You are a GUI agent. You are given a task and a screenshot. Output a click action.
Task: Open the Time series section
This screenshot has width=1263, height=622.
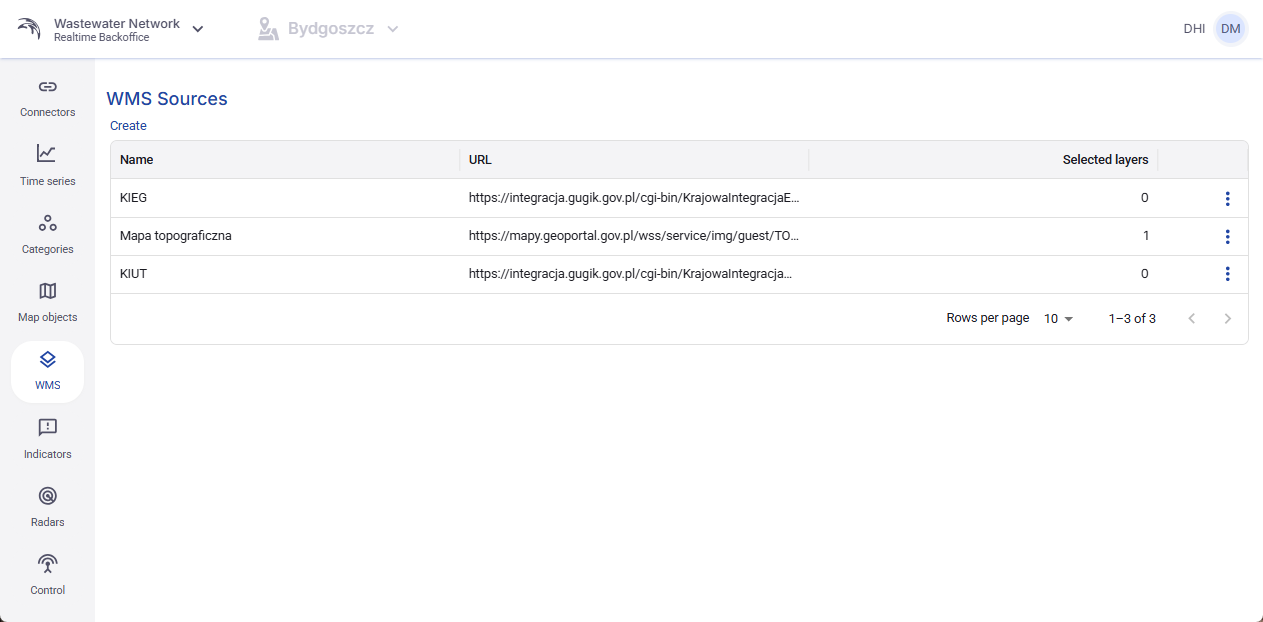coord(47,166)
